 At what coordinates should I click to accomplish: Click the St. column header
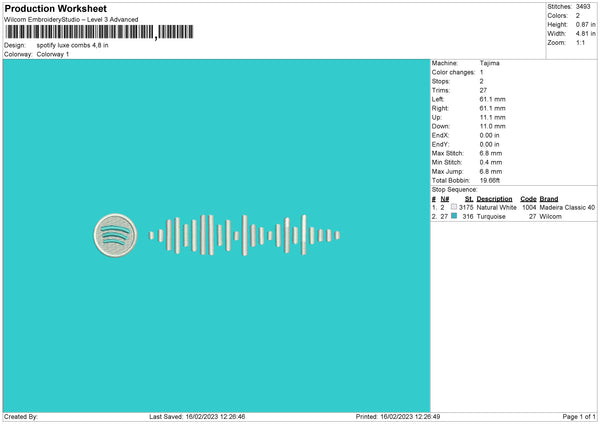[469, 199]
